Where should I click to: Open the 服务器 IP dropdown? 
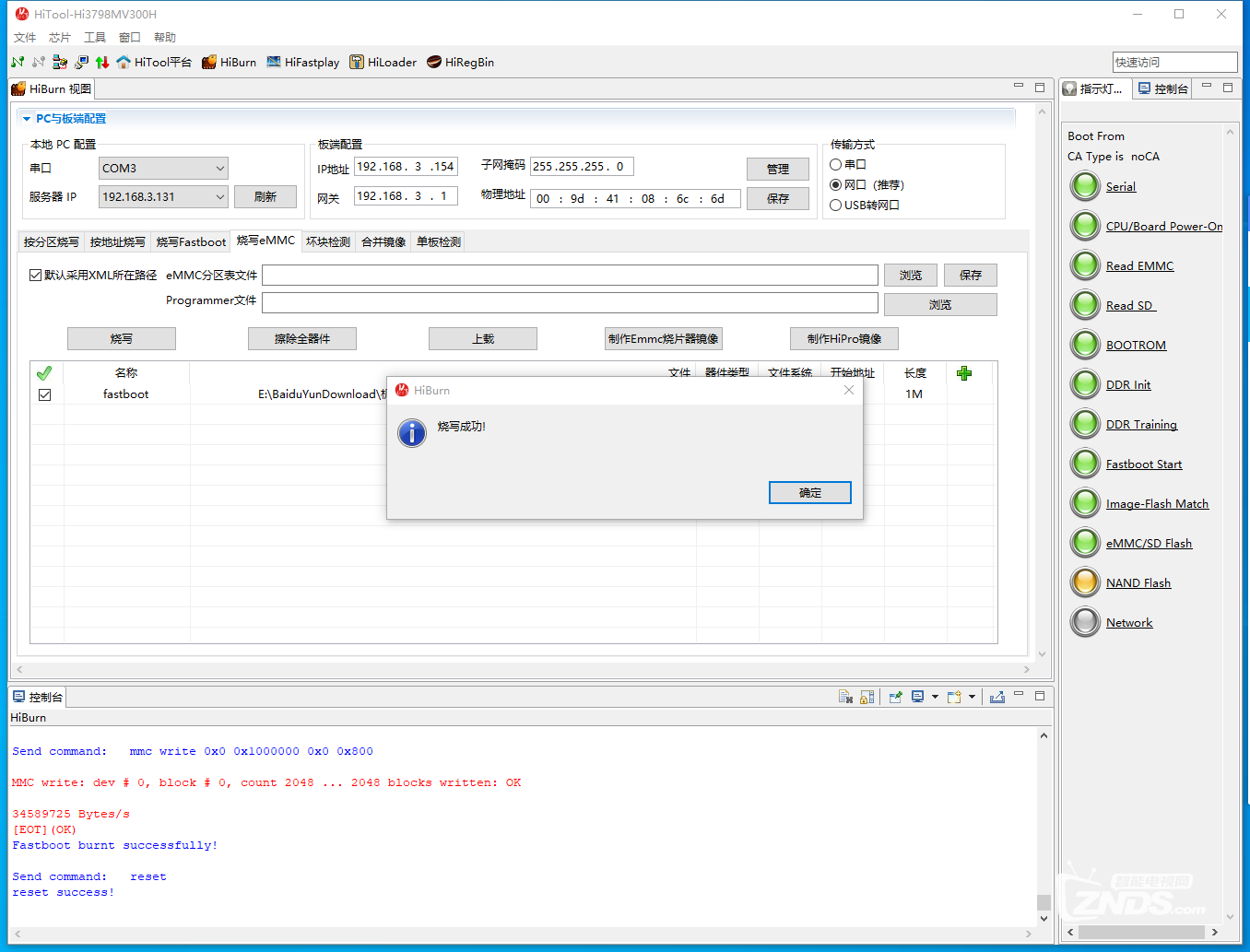163,196
